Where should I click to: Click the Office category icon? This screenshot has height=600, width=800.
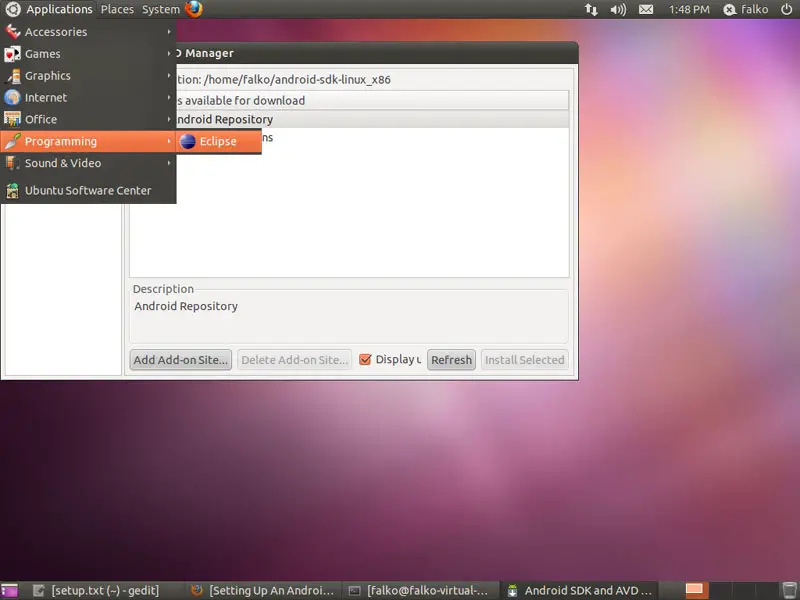click(x=13, y=119)
